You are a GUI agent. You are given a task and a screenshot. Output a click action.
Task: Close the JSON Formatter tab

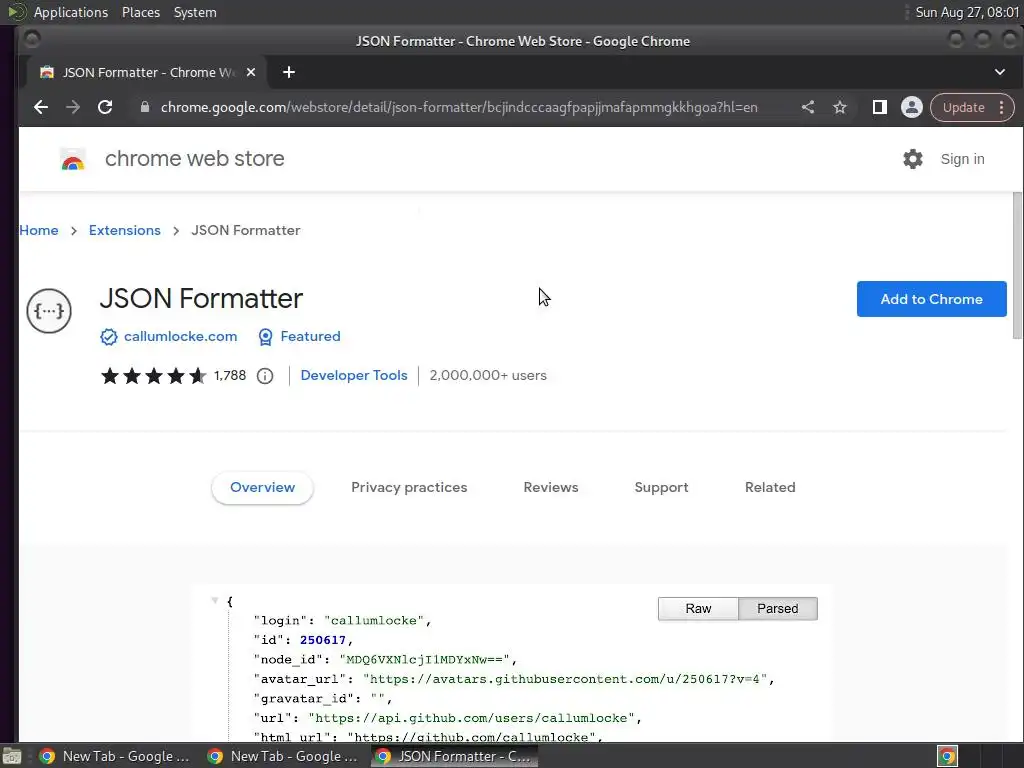251,72
